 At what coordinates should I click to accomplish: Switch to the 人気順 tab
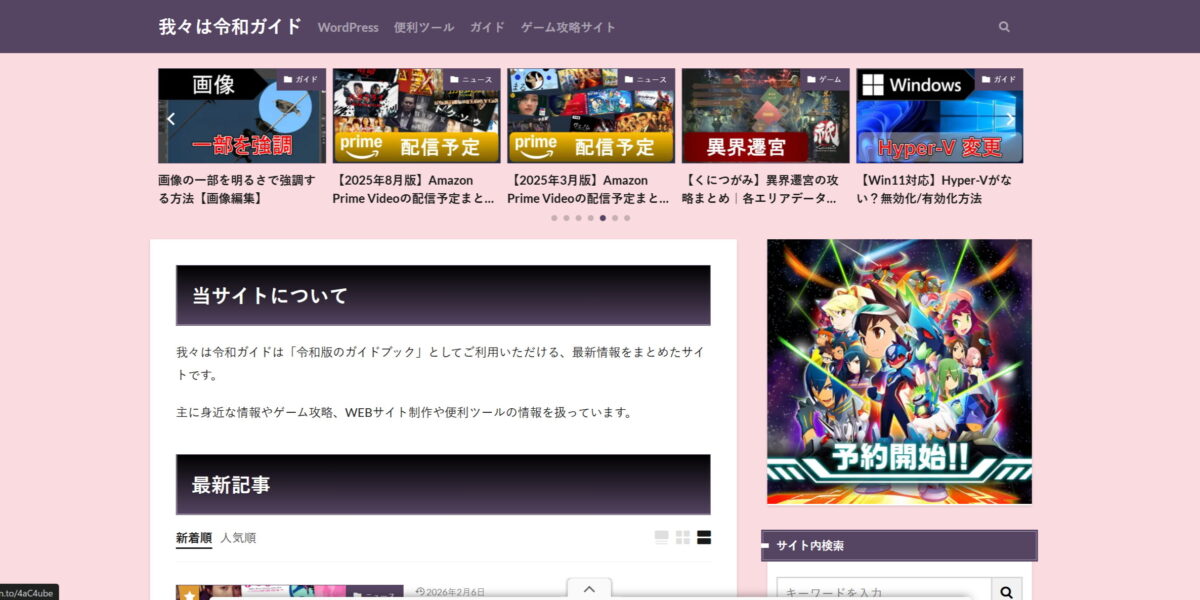point(238,538)
